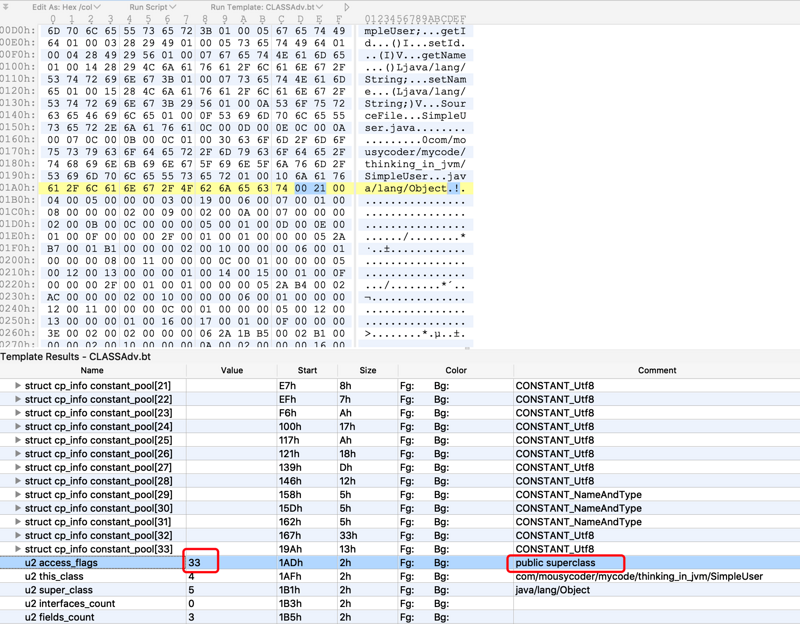The width and height of the screenshot is (800, 624).
Task: Sort by the Value column header
Action: (232, 370)
